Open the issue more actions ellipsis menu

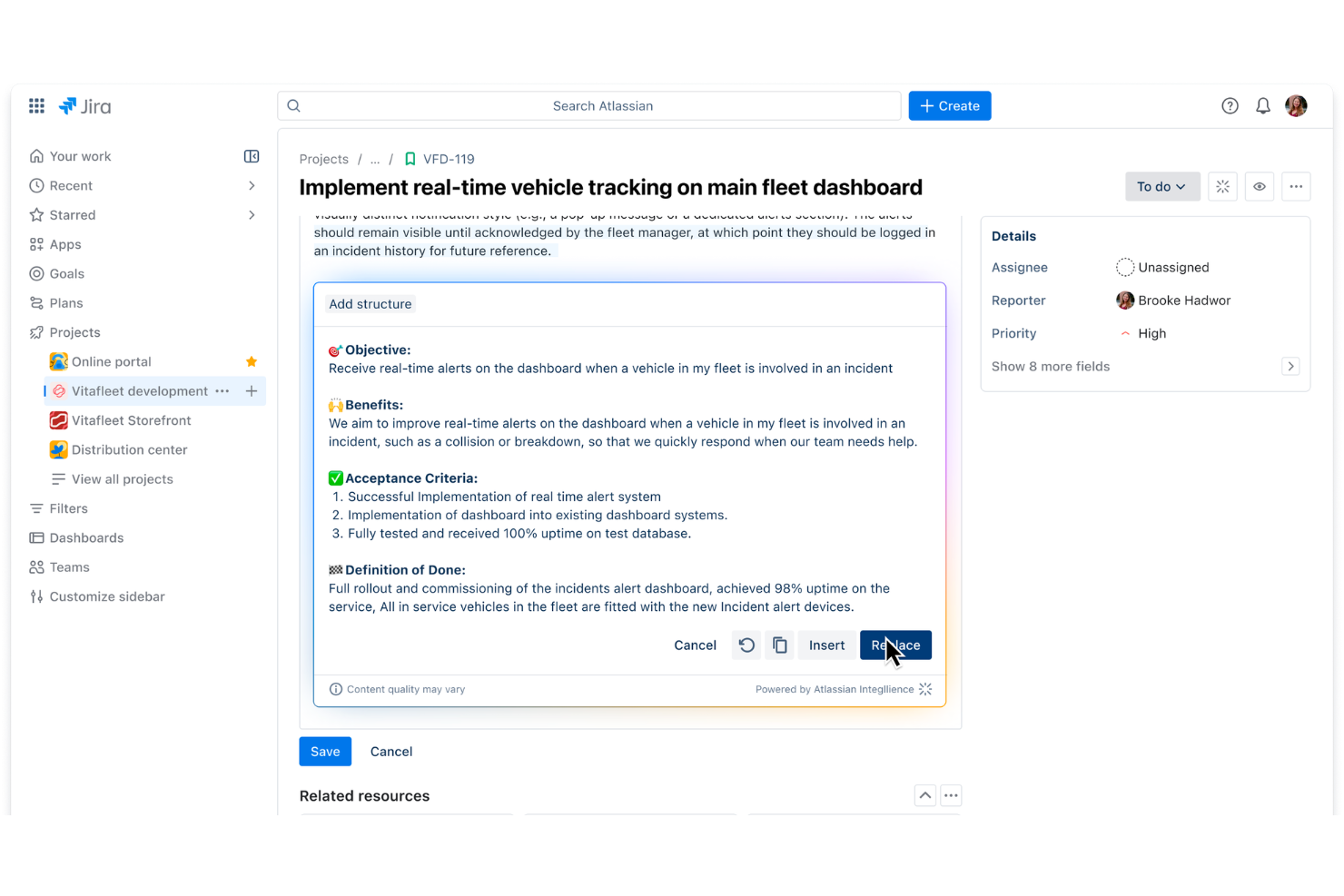[1296, 187]
